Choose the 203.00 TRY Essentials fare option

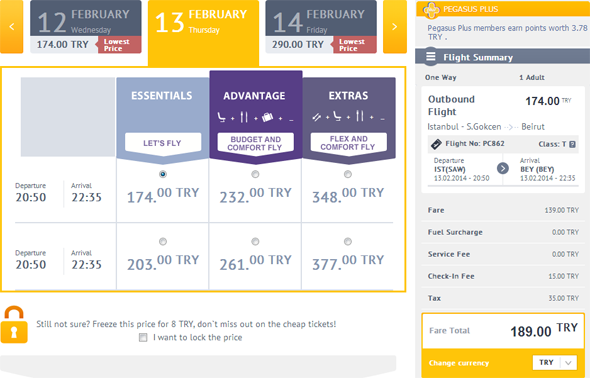tap(163, 241)
